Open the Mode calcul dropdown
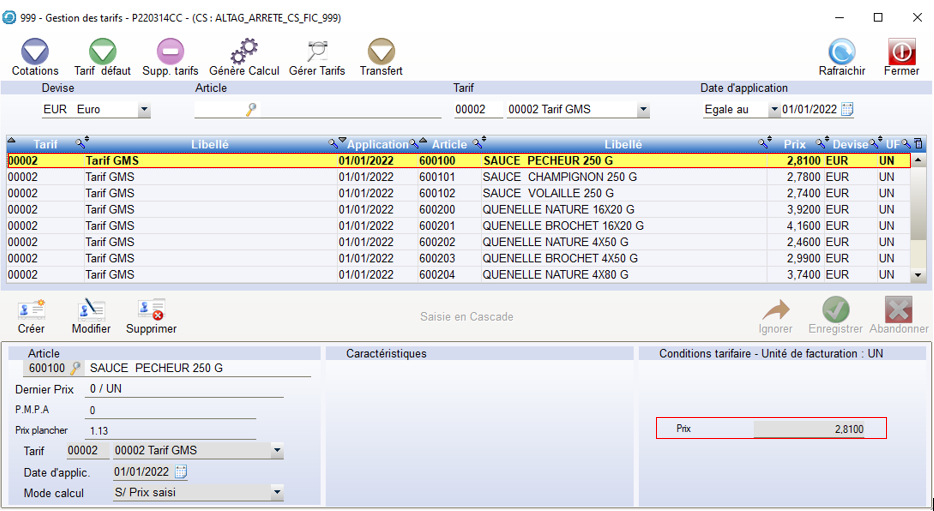The height and width of the screenshot is (511, 934). [x=277, y=493]
